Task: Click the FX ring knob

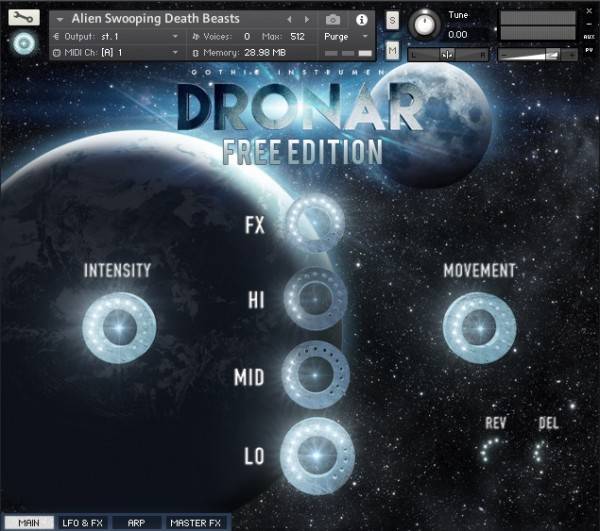Action: pos(315,223)
